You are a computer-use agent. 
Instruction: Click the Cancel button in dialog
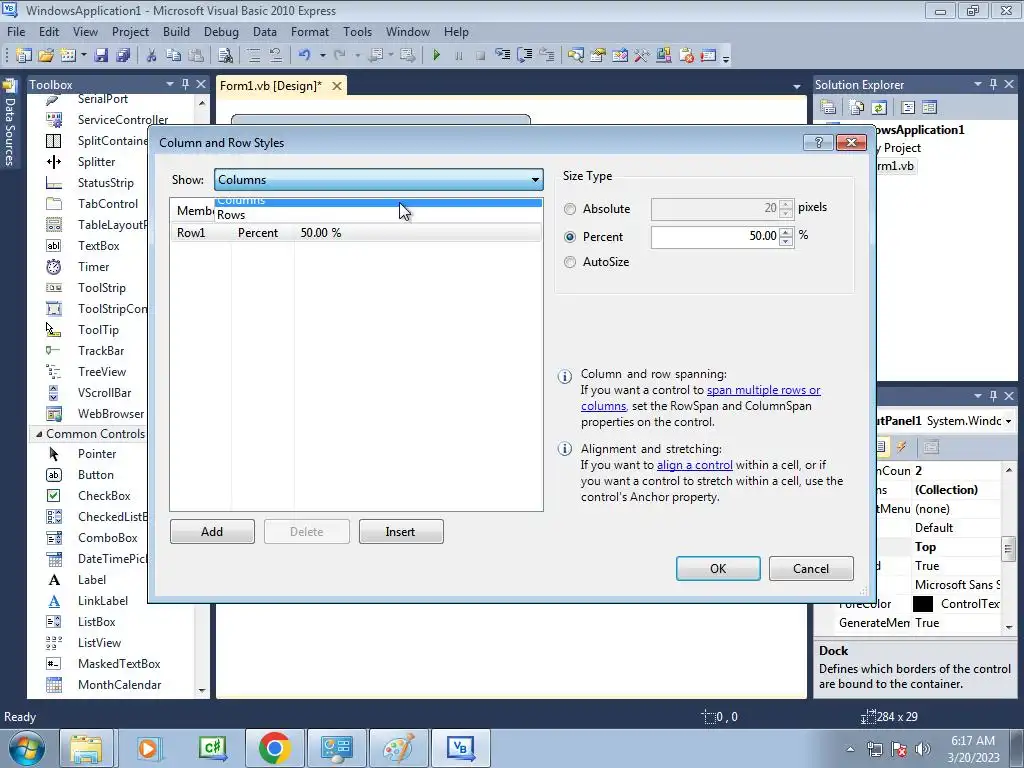(x=811, y=569)
